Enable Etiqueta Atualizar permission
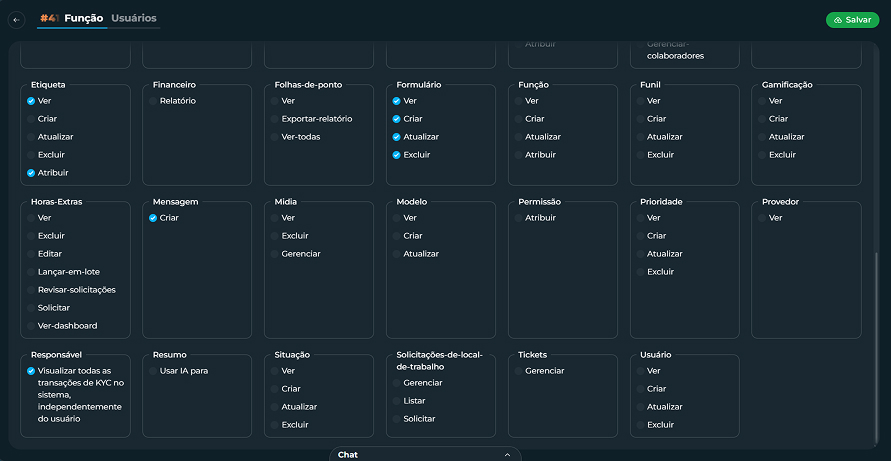 (x=31, y=137)
